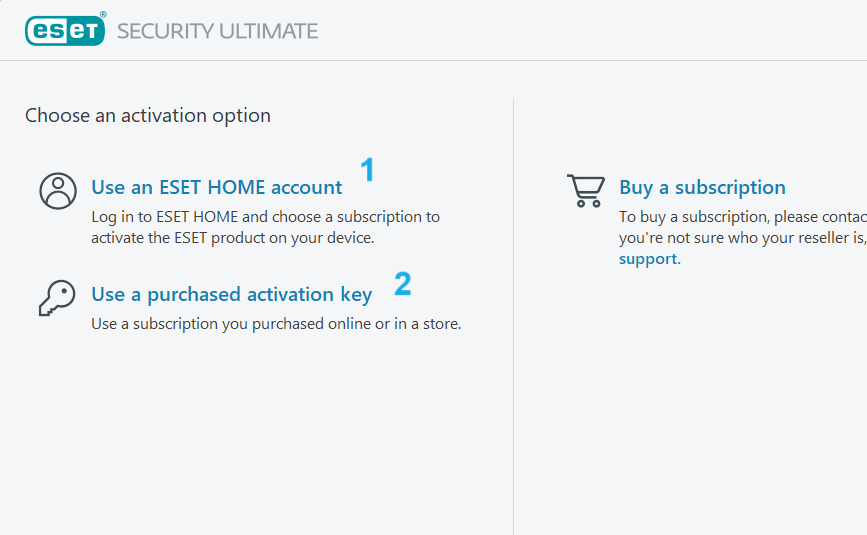Image resolution: width=867 pixels, height=535 pixels.
Task: Click the key icon for activation key
Action: click(57, 297)
